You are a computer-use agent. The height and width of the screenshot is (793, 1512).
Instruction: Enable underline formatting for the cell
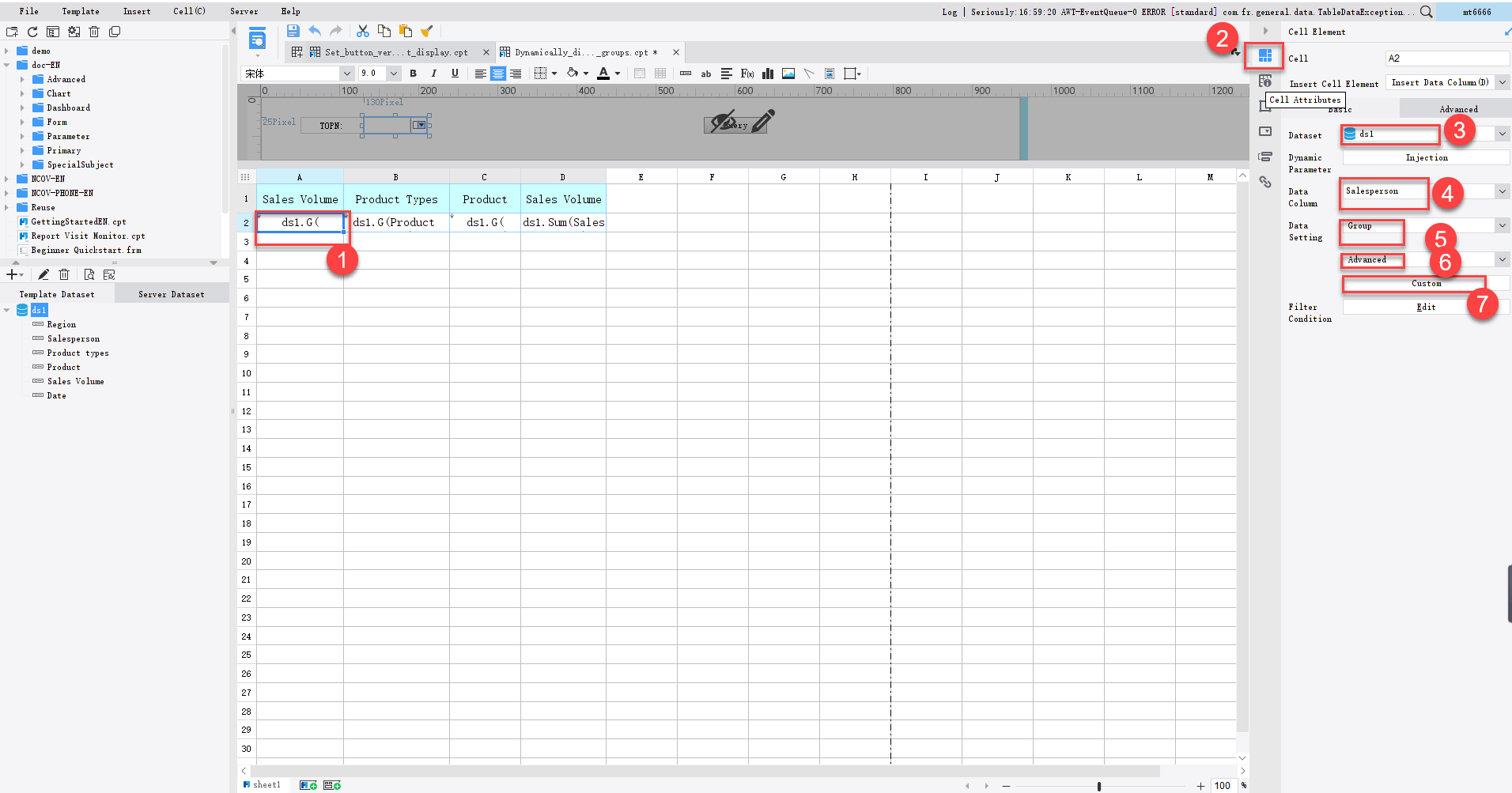tap(455, 73)
